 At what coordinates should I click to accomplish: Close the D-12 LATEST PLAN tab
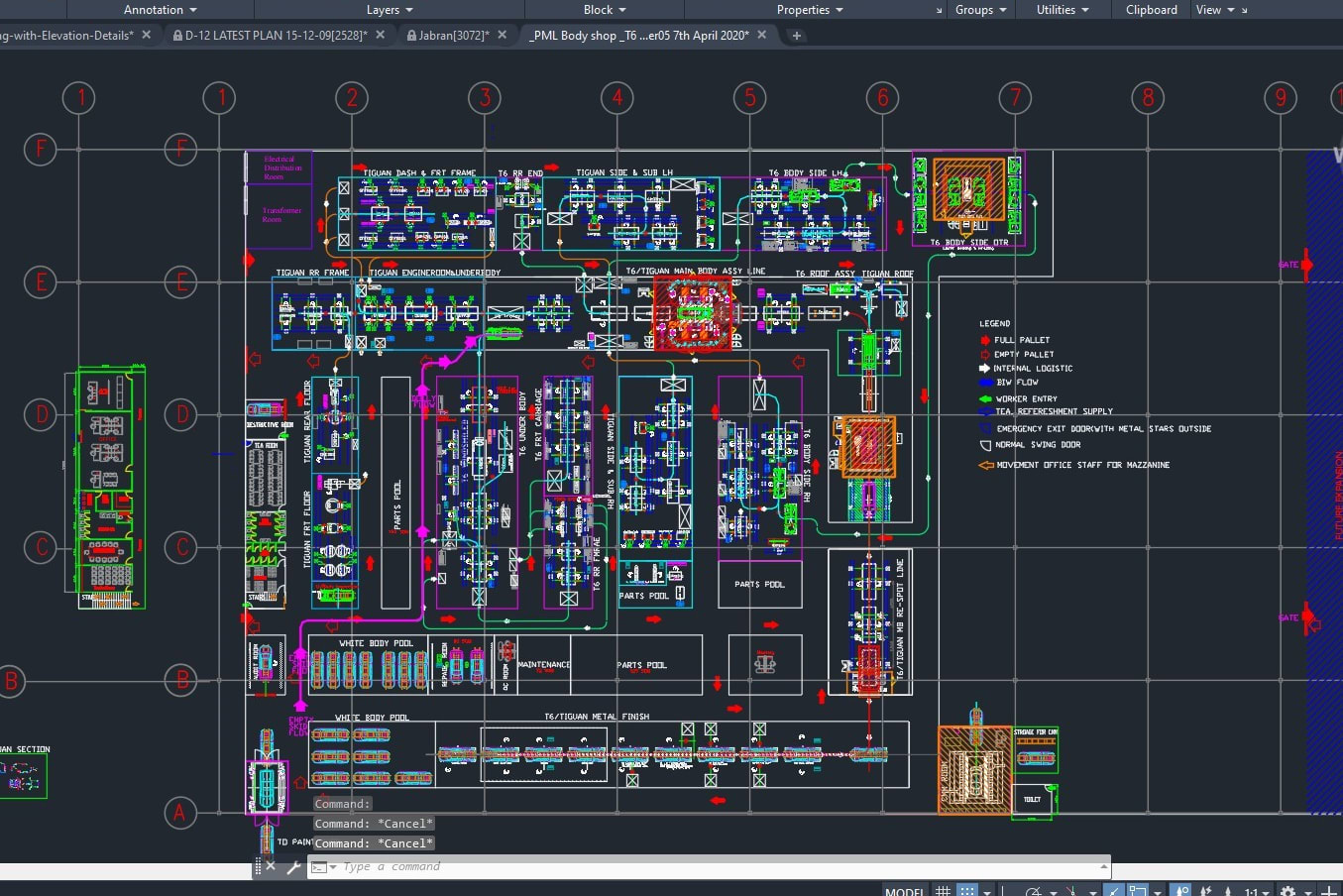click(x=382, y=35)
